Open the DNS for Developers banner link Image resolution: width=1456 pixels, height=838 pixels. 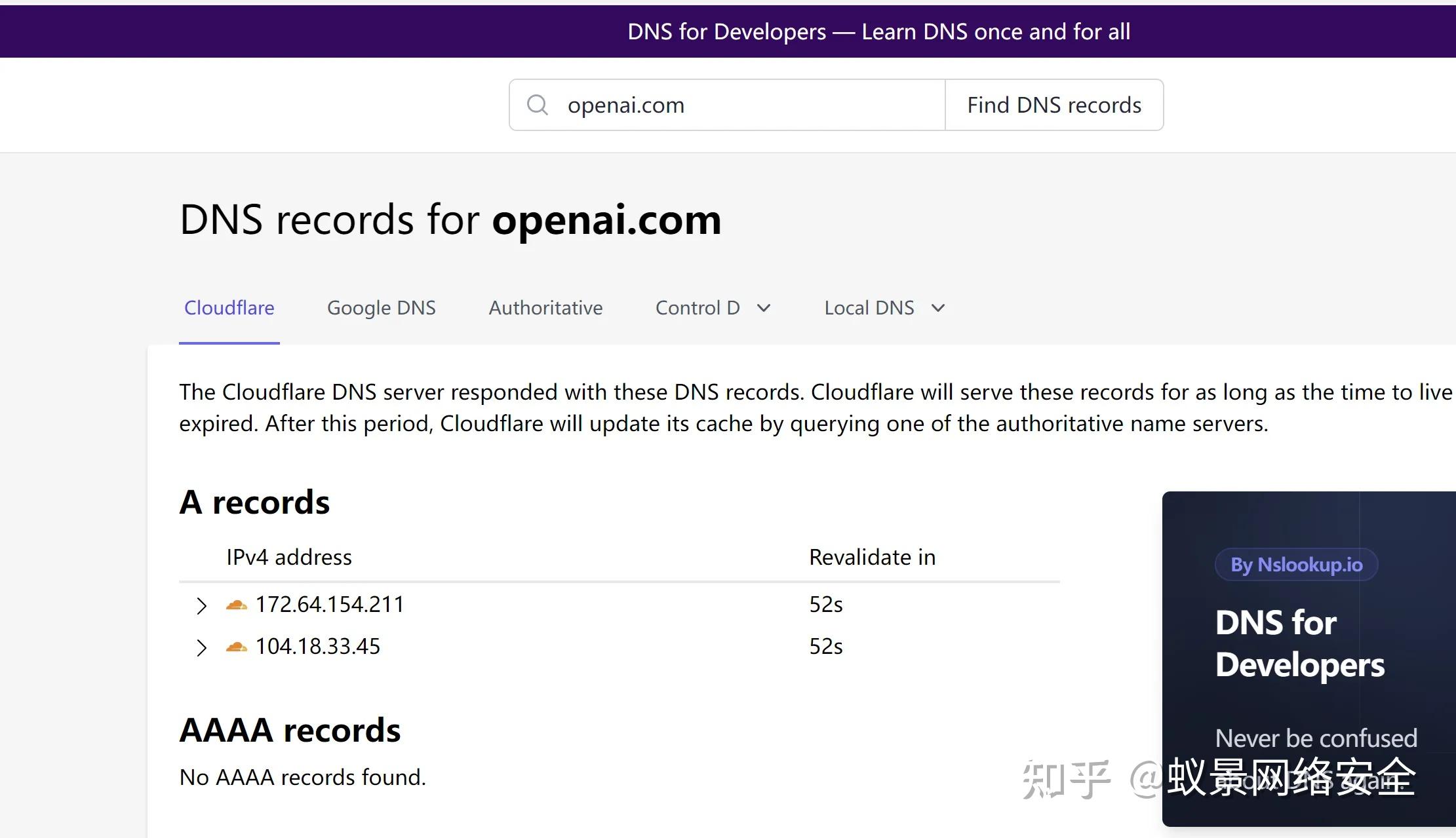(878, 31)
